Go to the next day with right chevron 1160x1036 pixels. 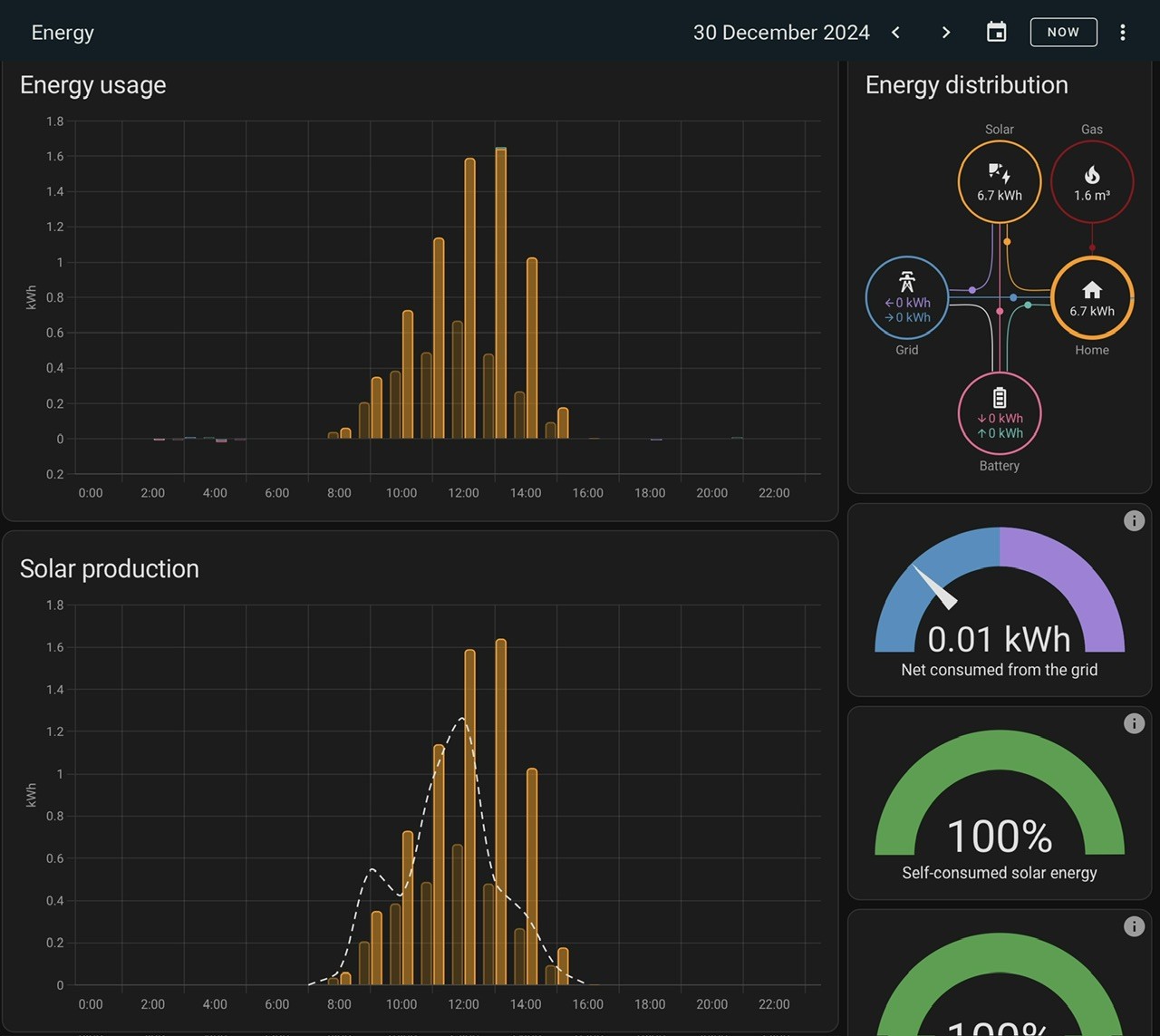click(946, 33)
